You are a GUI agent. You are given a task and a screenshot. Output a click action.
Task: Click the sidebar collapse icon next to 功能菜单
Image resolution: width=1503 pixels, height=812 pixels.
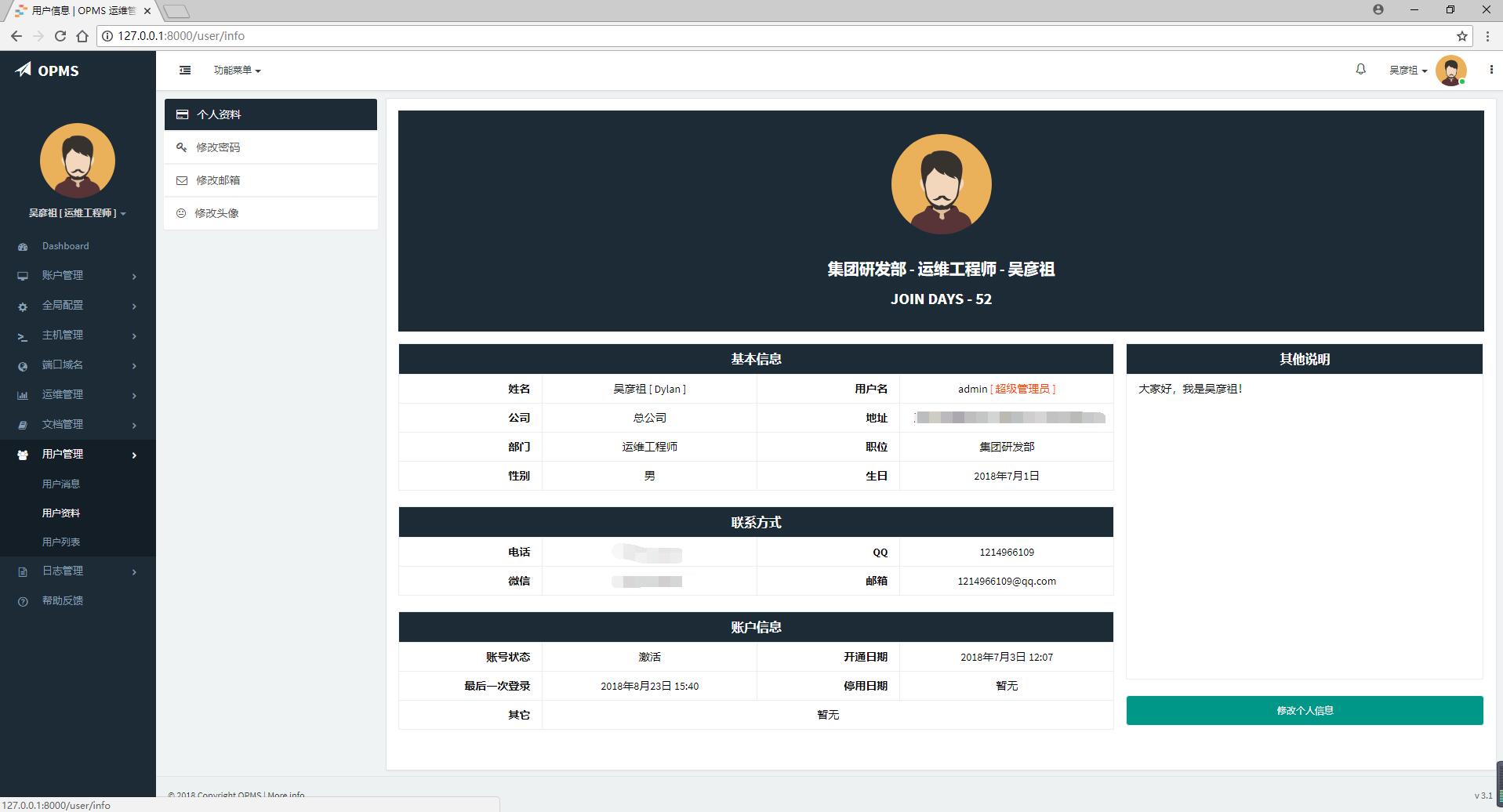point(185,70)
